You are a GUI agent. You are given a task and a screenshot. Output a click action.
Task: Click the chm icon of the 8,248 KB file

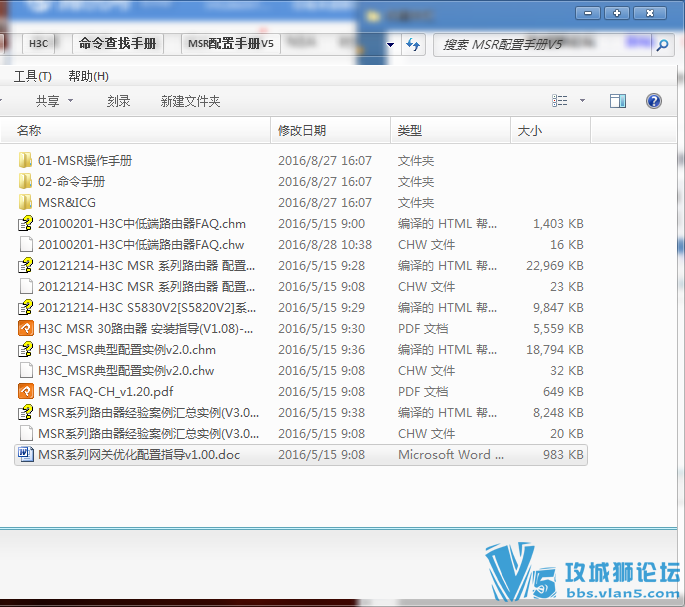tap(25, 412)
